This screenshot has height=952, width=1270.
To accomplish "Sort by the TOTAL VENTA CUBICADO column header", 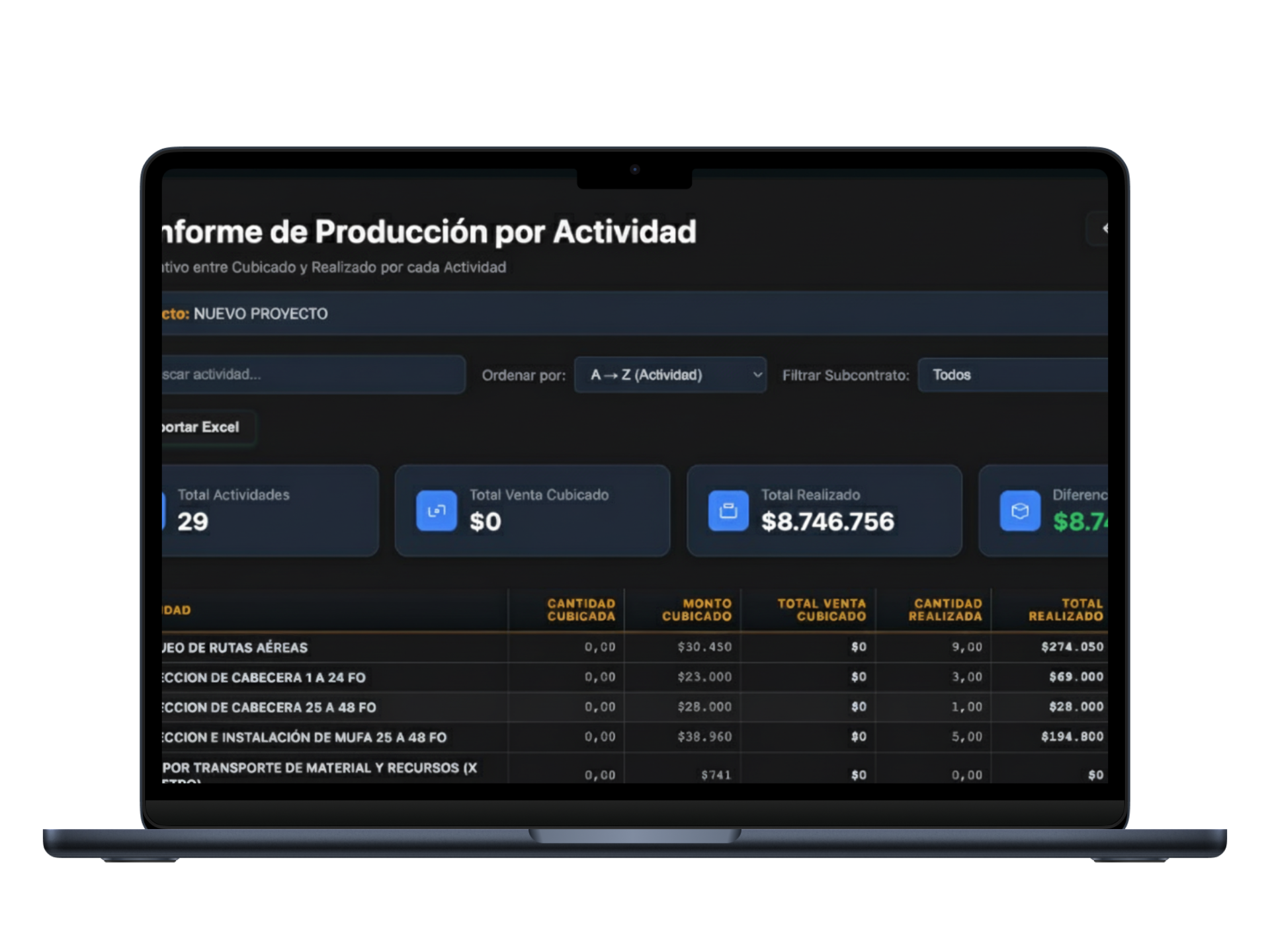I will point(821,610).
